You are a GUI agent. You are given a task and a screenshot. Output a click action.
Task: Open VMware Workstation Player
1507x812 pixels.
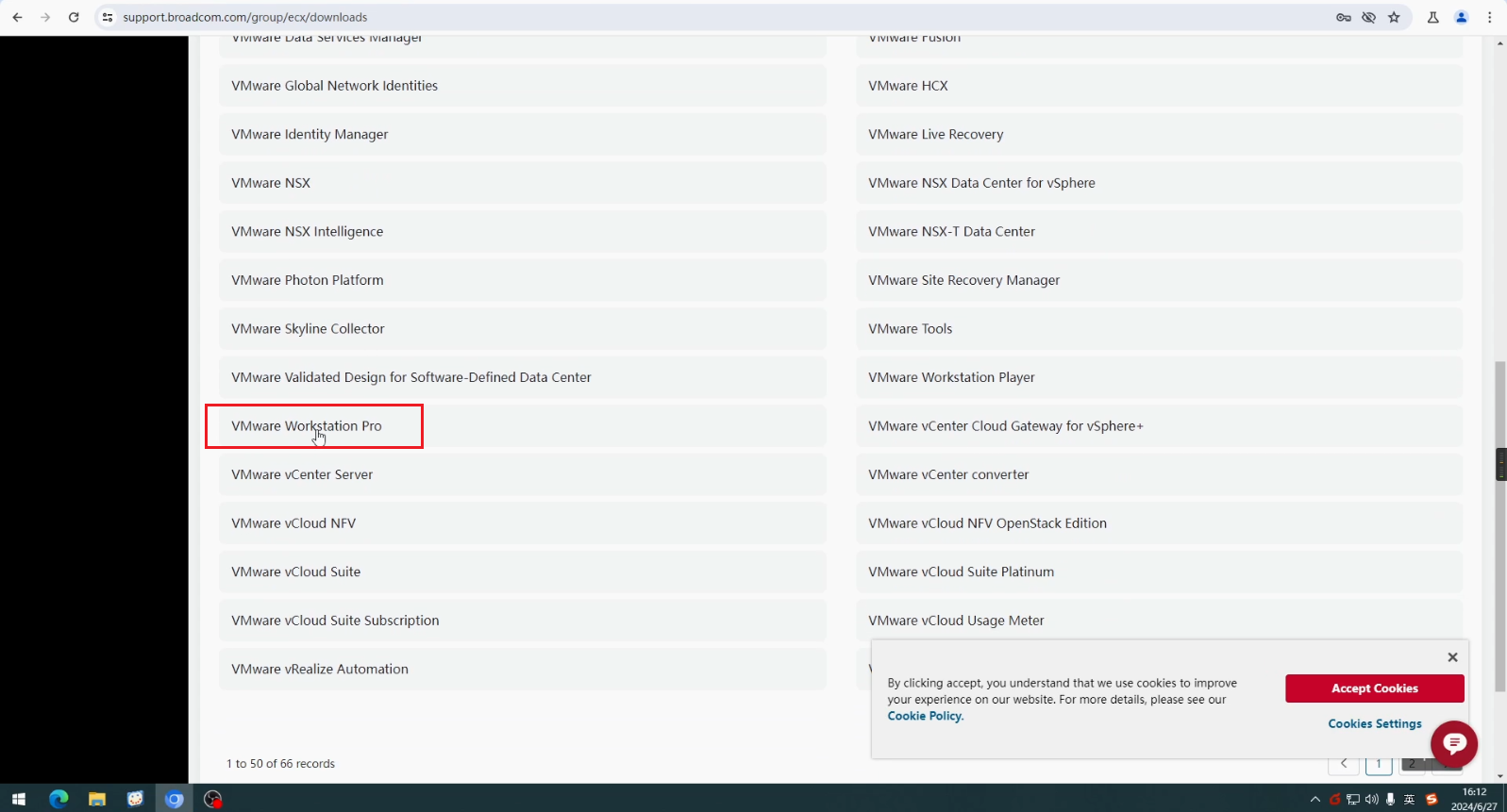1160,377
